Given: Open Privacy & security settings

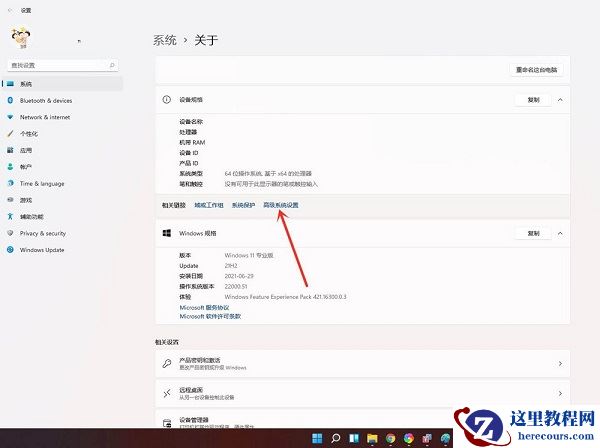Looking at the screenshot, I should pyautogui.click(x=37, y=233).
